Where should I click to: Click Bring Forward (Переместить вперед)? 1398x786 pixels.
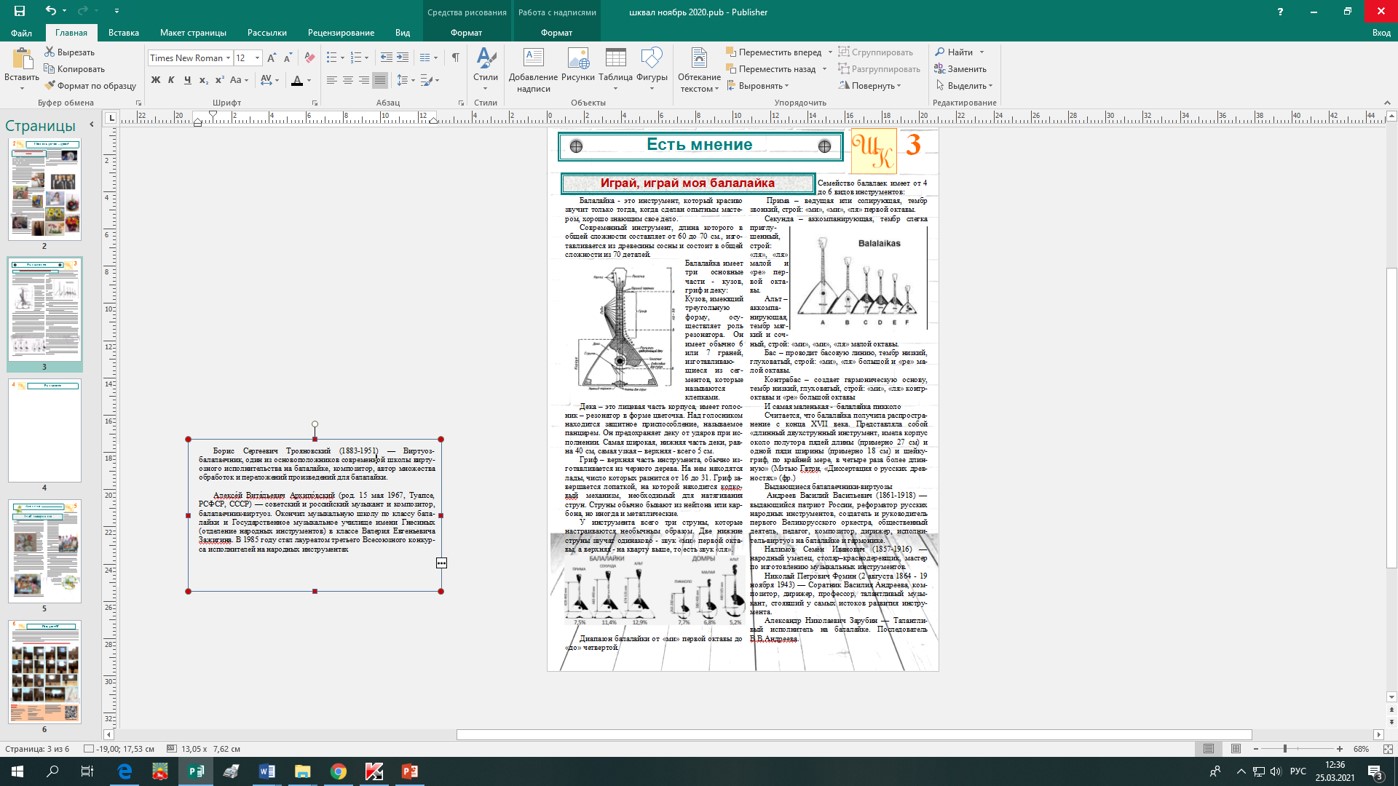[773, 52]
